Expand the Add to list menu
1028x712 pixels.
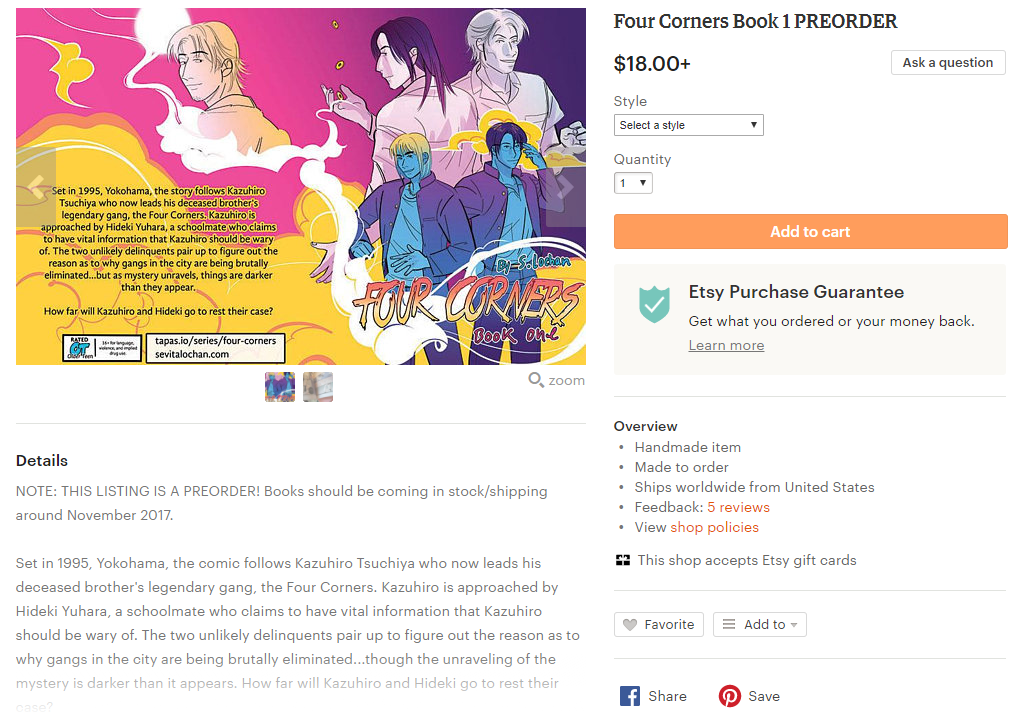coord(759,624)
